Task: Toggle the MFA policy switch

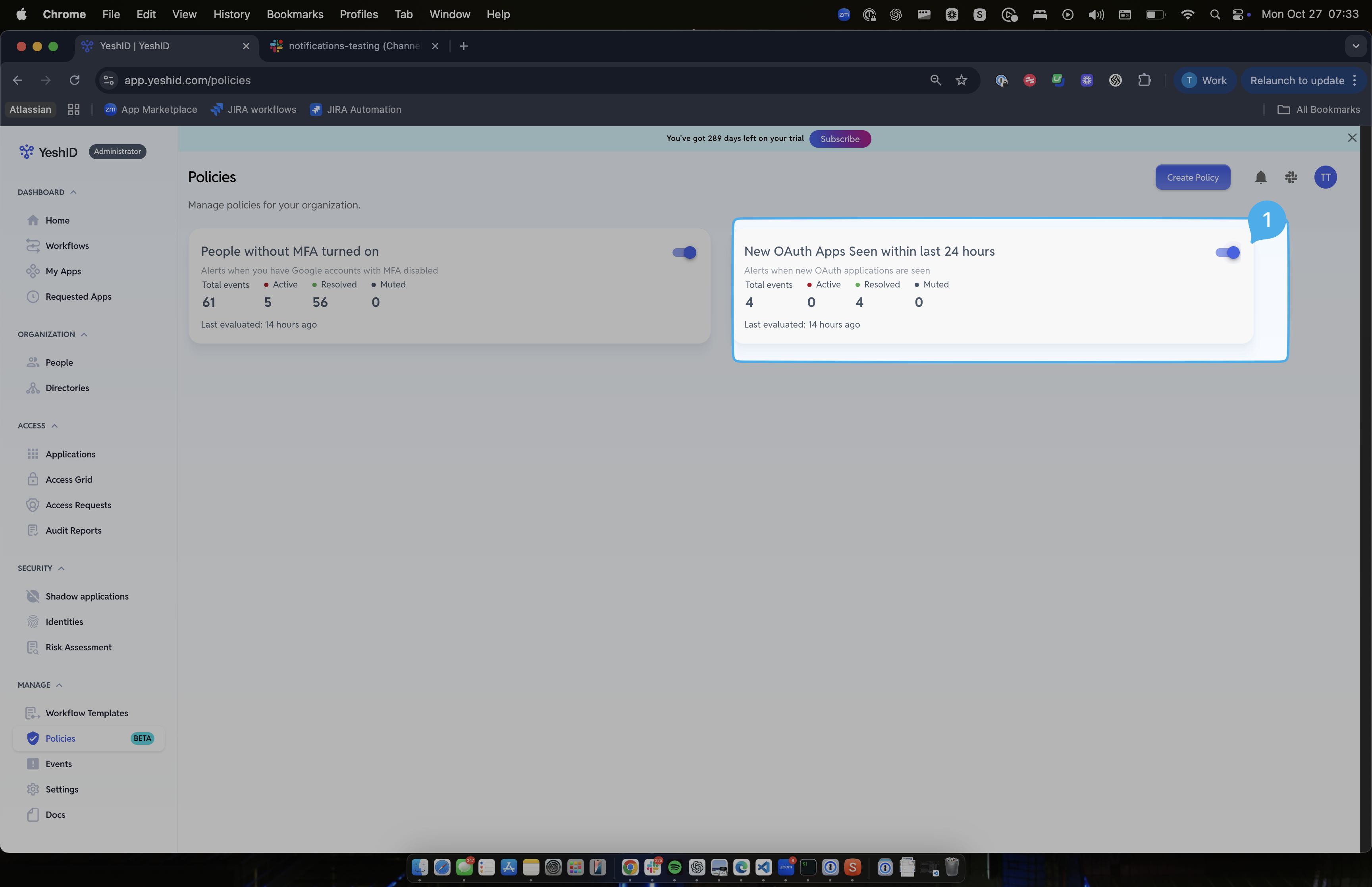Action: point(684,252)
